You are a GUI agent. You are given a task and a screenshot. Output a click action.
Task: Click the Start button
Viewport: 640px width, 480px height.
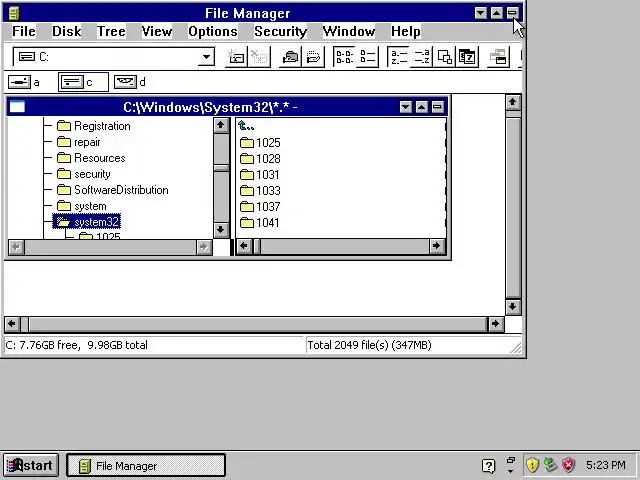click(30, 465)
